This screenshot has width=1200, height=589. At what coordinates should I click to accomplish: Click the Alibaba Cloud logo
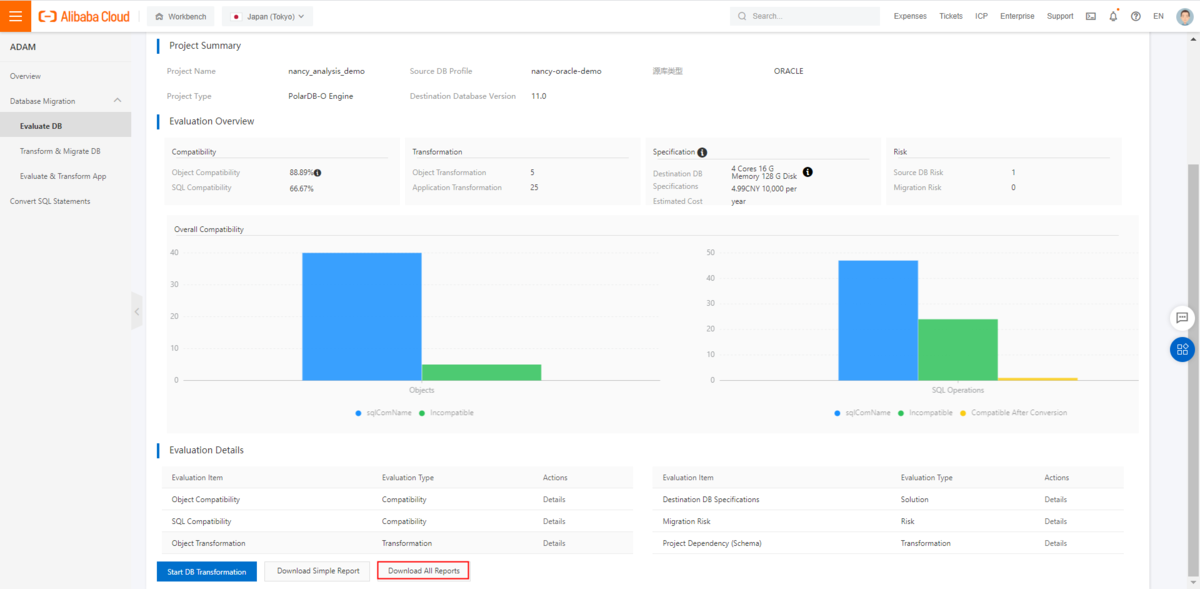pos(84,16)
